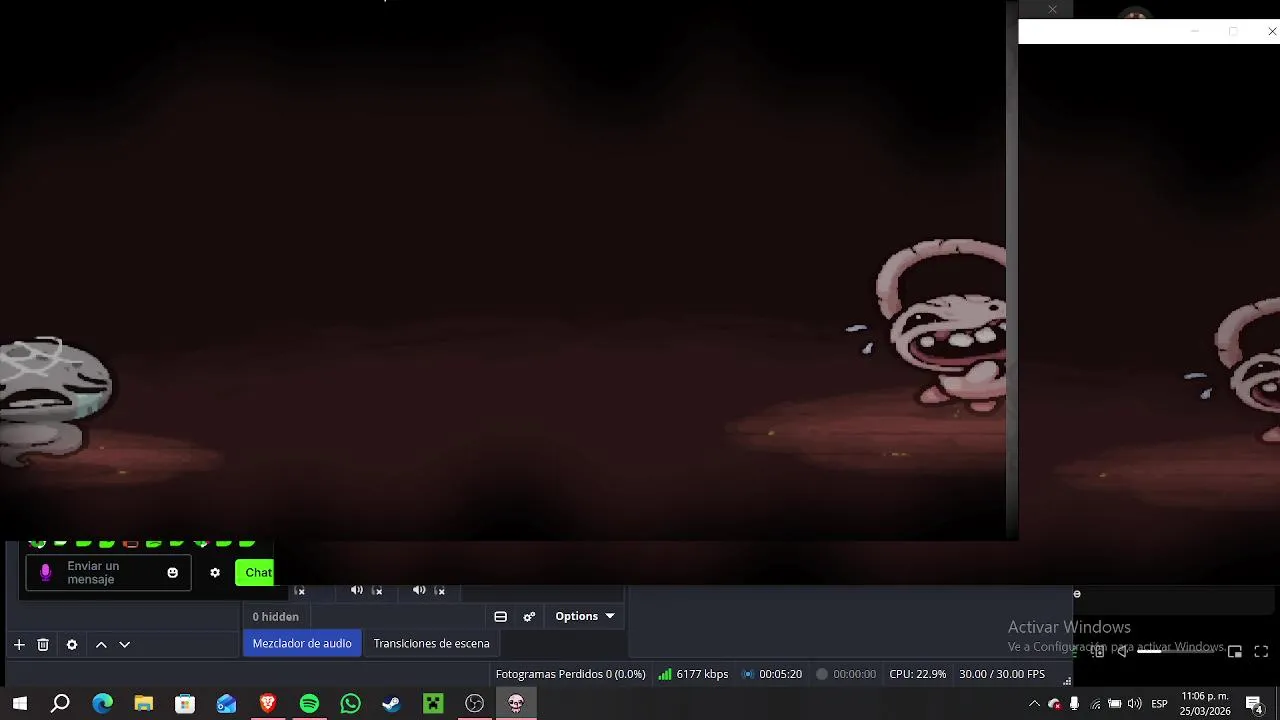The image size is (1280, 720).
Task: Send message with the green Chat button
Action: point(255,573)
